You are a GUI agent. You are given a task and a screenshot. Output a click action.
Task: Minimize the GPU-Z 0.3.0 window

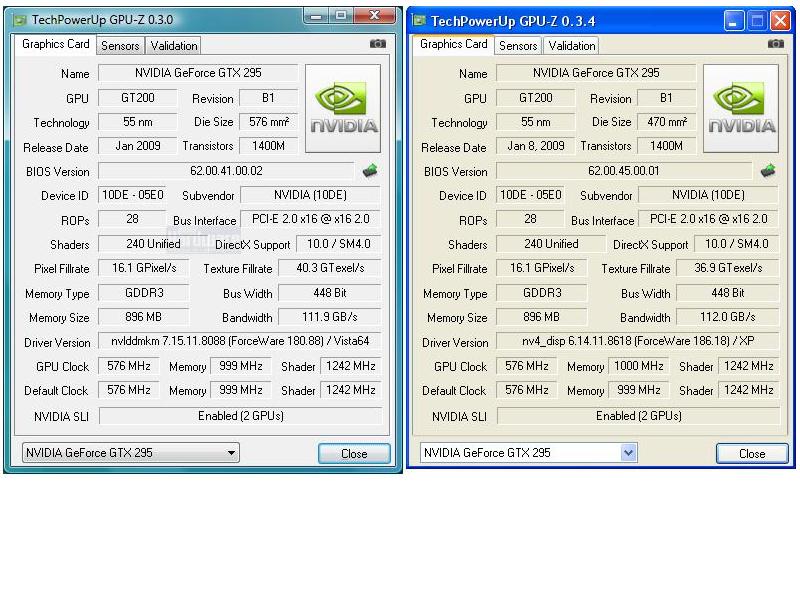click(x=316, y=16)
